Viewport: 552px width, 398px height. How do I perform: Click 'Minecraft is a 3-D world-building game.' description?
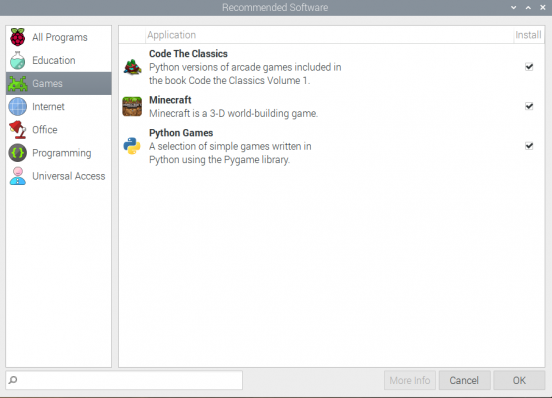click(233, 114)
